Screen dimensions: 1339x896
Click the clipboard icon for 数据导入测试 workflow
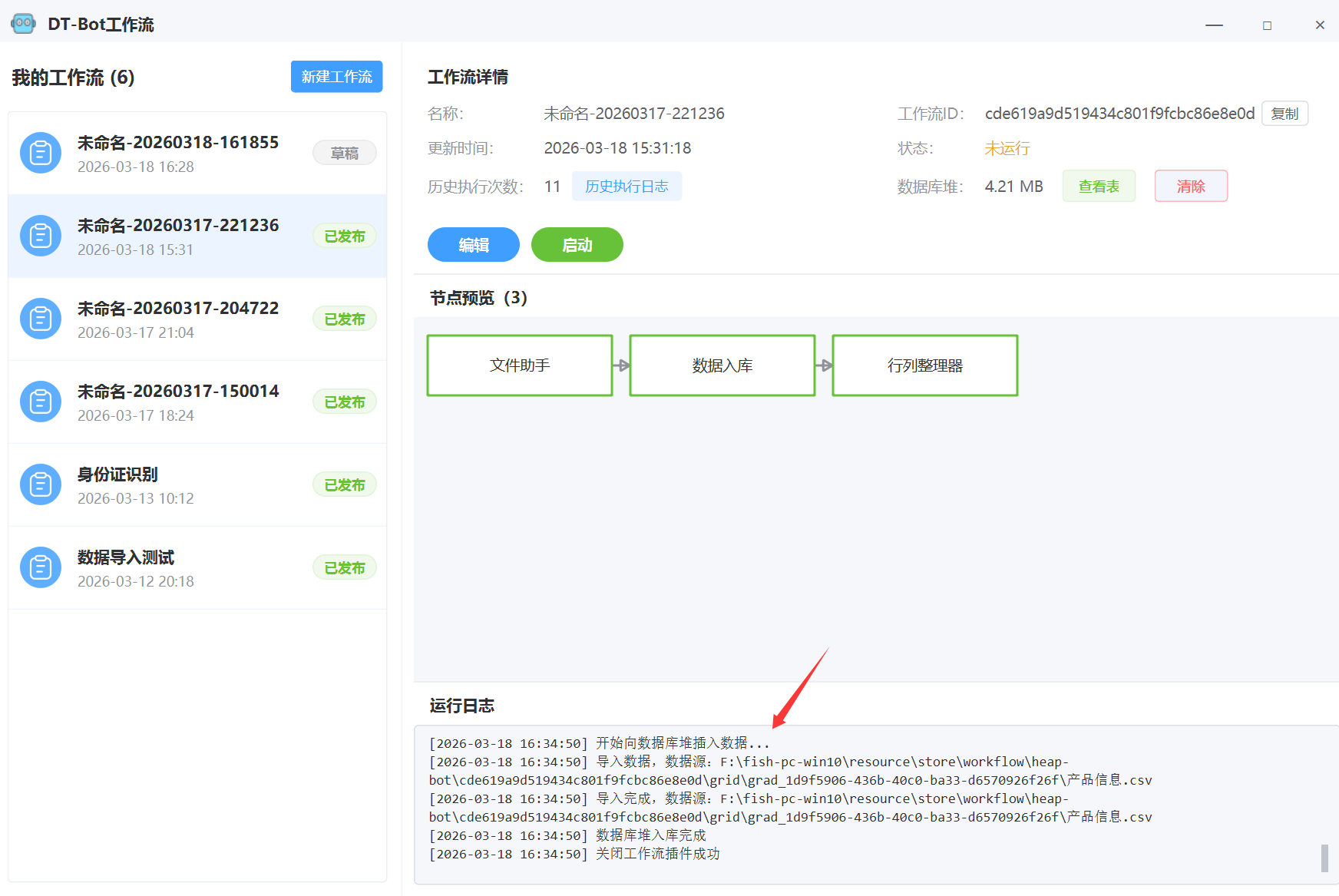coord(41,567)
